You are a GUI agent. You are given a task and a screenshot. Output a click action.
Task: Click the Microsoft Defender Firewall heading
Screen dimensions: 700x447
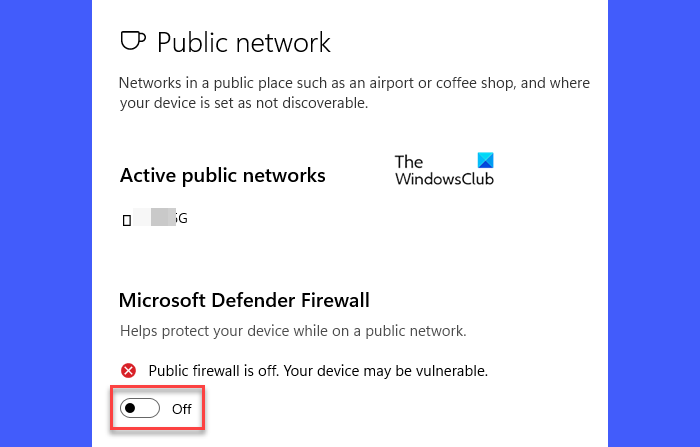(x=244, y=299)
